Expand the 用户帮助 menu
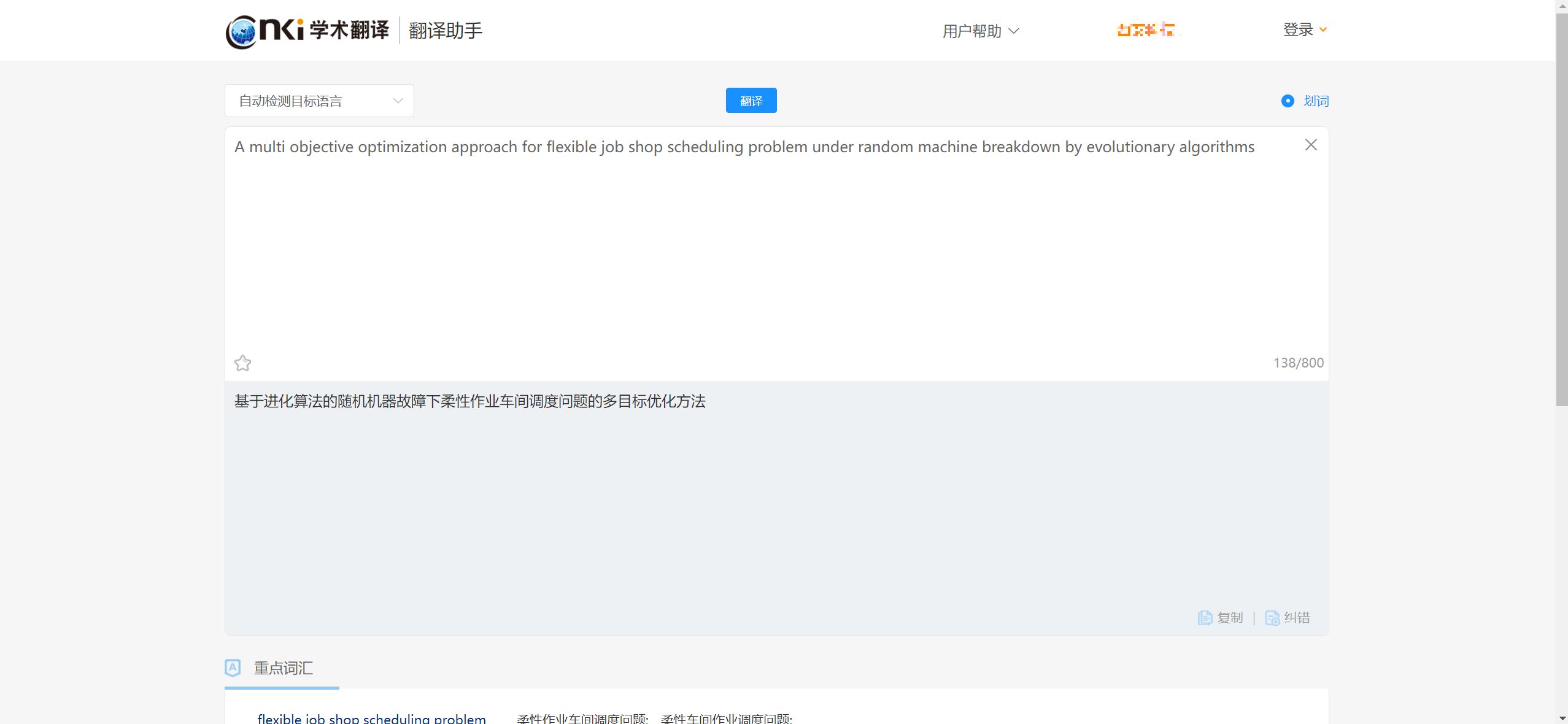This screenshot has height=724, width=1568. coord(981,31)
